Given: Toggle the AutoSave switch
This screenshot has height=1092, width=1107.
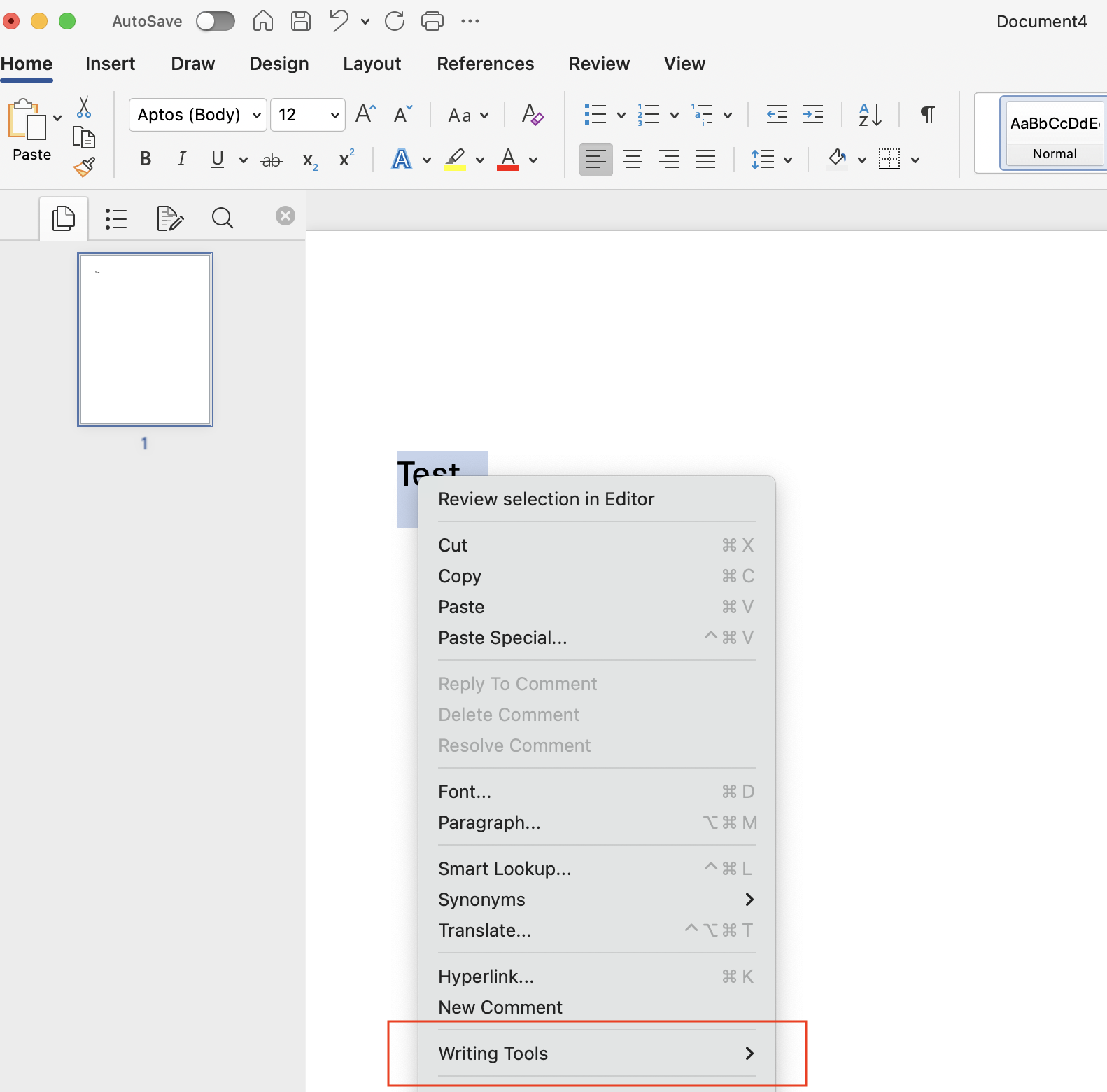Looking at the screenshot, I should [x=216, y=21].
